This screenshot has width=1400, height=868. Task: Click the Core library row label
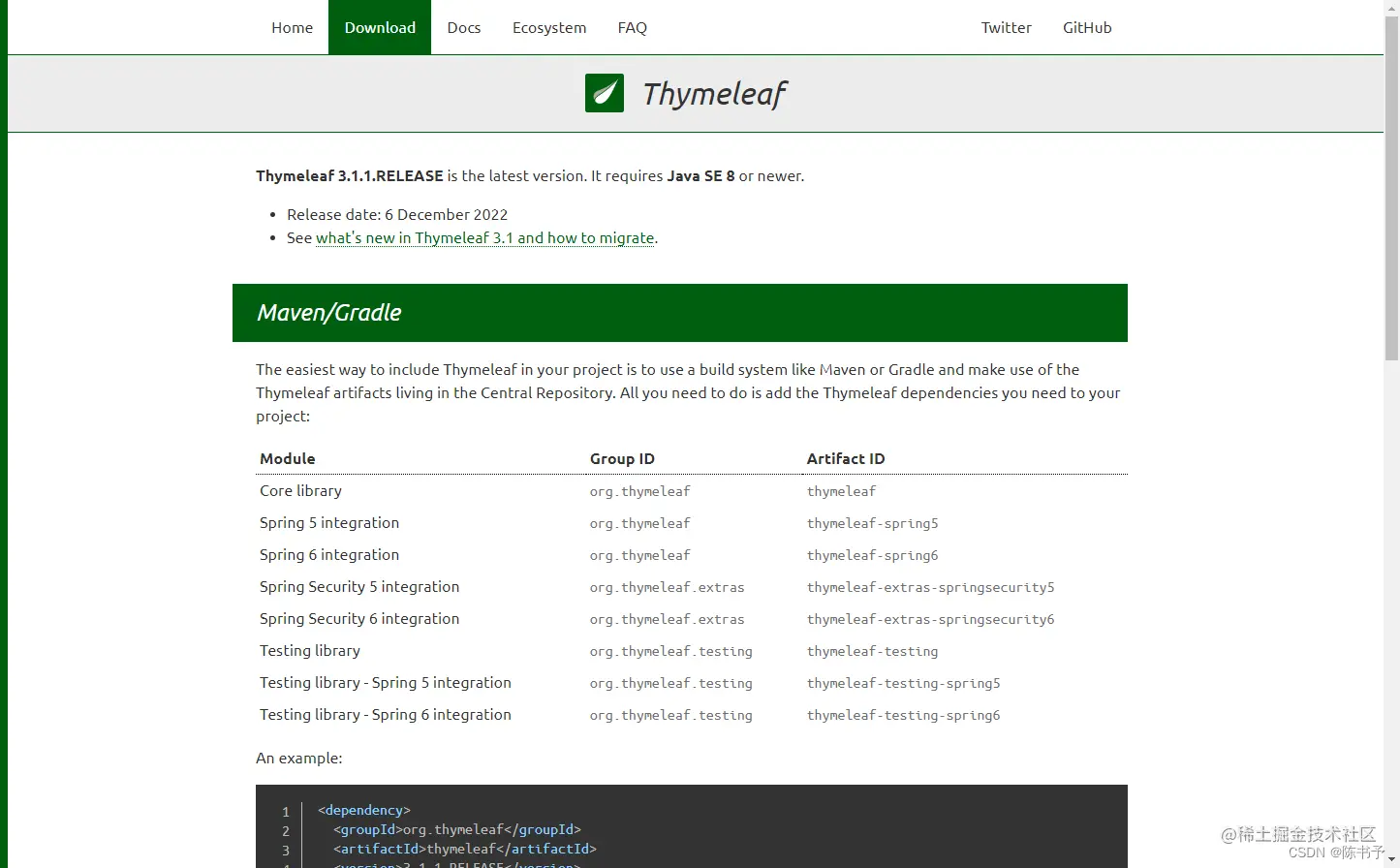(300, 490)
